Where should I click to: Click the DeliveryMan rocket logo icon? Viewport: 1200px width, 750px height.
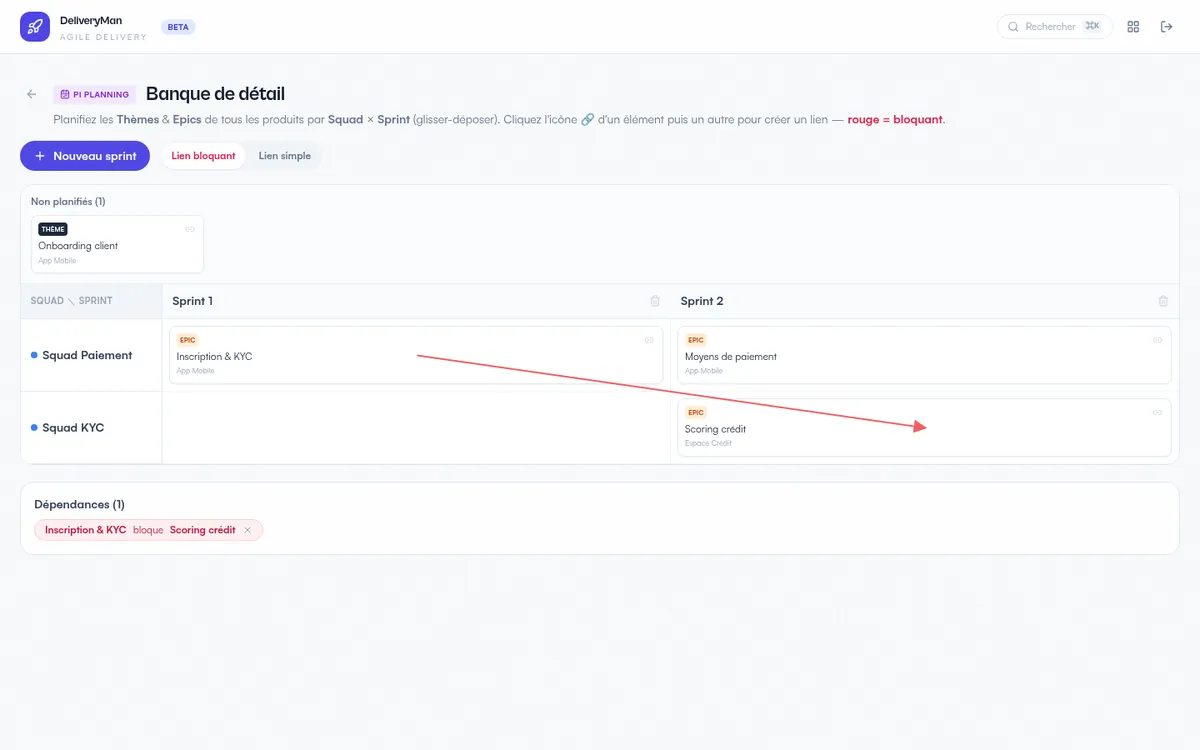tap(35, 27)
